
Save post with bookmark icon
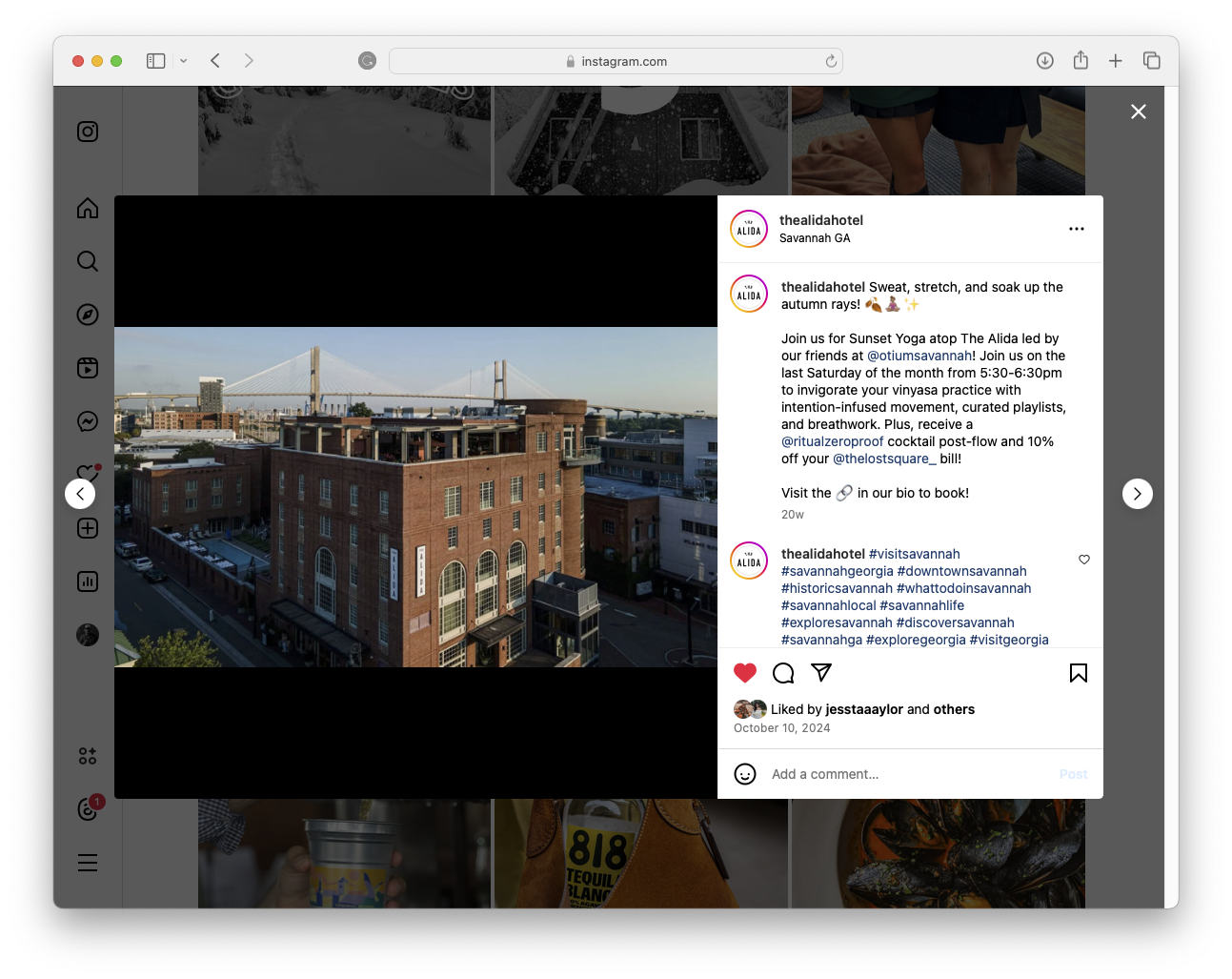pos(1079,673)
